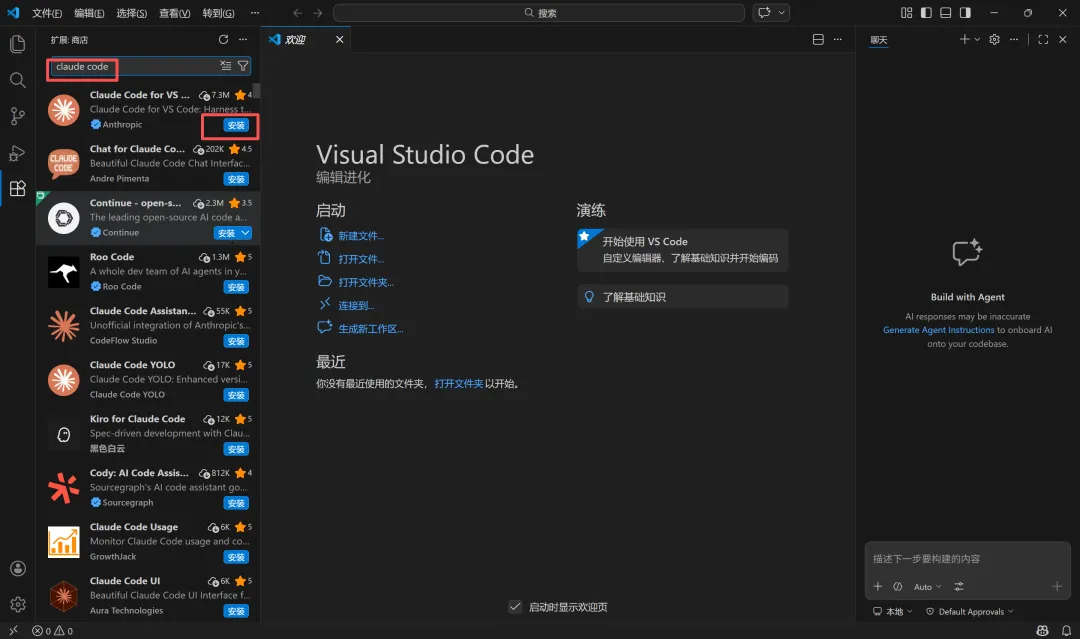Install the Roo Code extension

click(236, 287)
